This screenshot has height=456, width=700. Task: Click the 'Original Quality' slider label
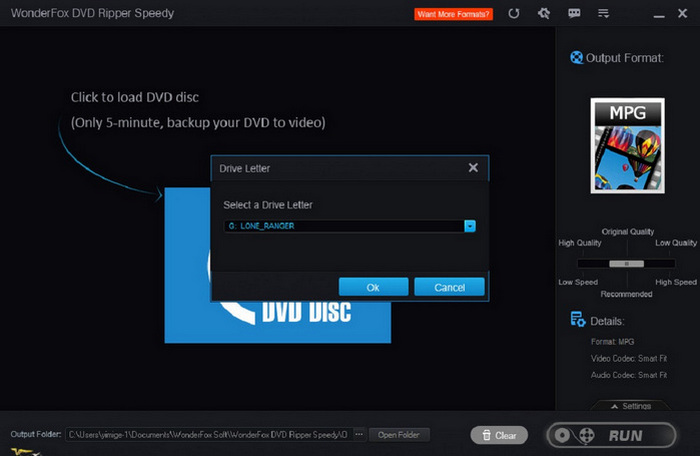[x=628, y=232]
